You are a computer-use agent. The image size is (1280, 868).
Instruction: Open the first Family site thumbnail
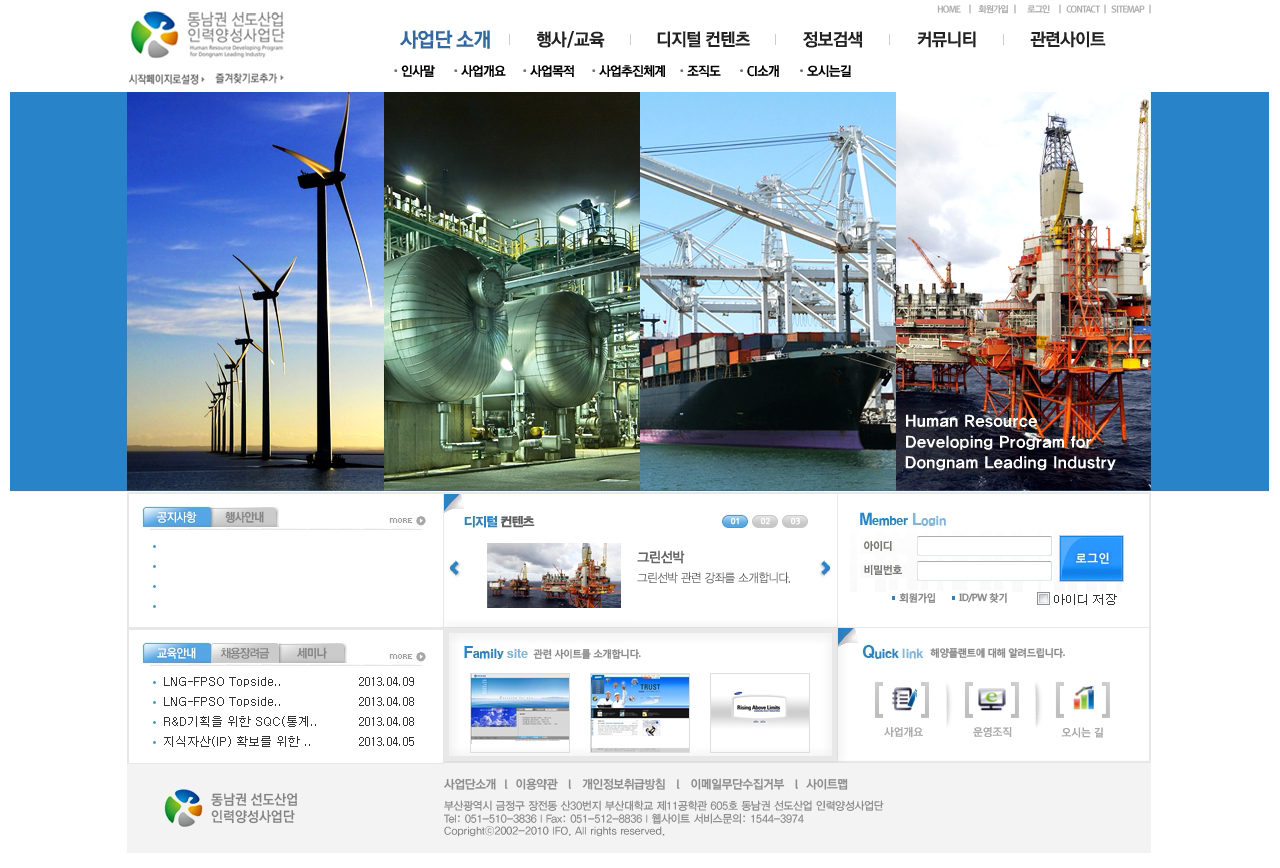520,712
